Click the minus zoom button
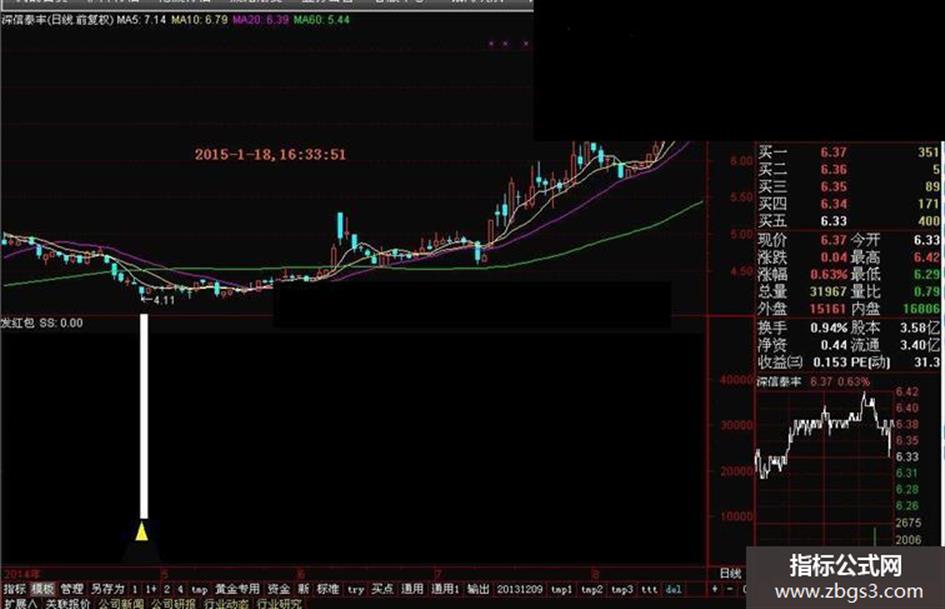This screenshot has width=945, height=609. [730, 589]
